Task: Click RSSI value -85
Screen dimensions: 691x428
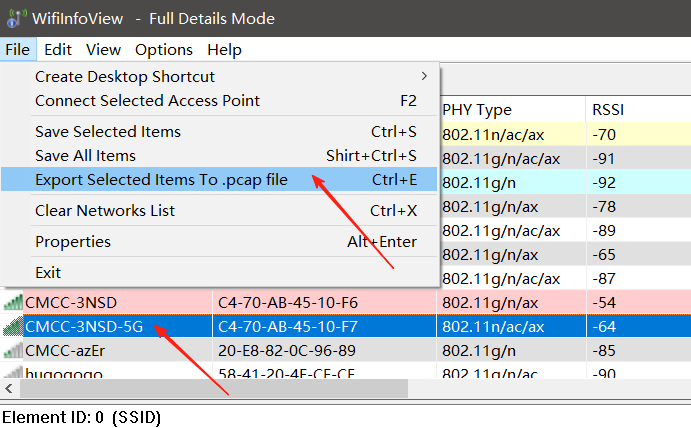Action: pos(604,351)
